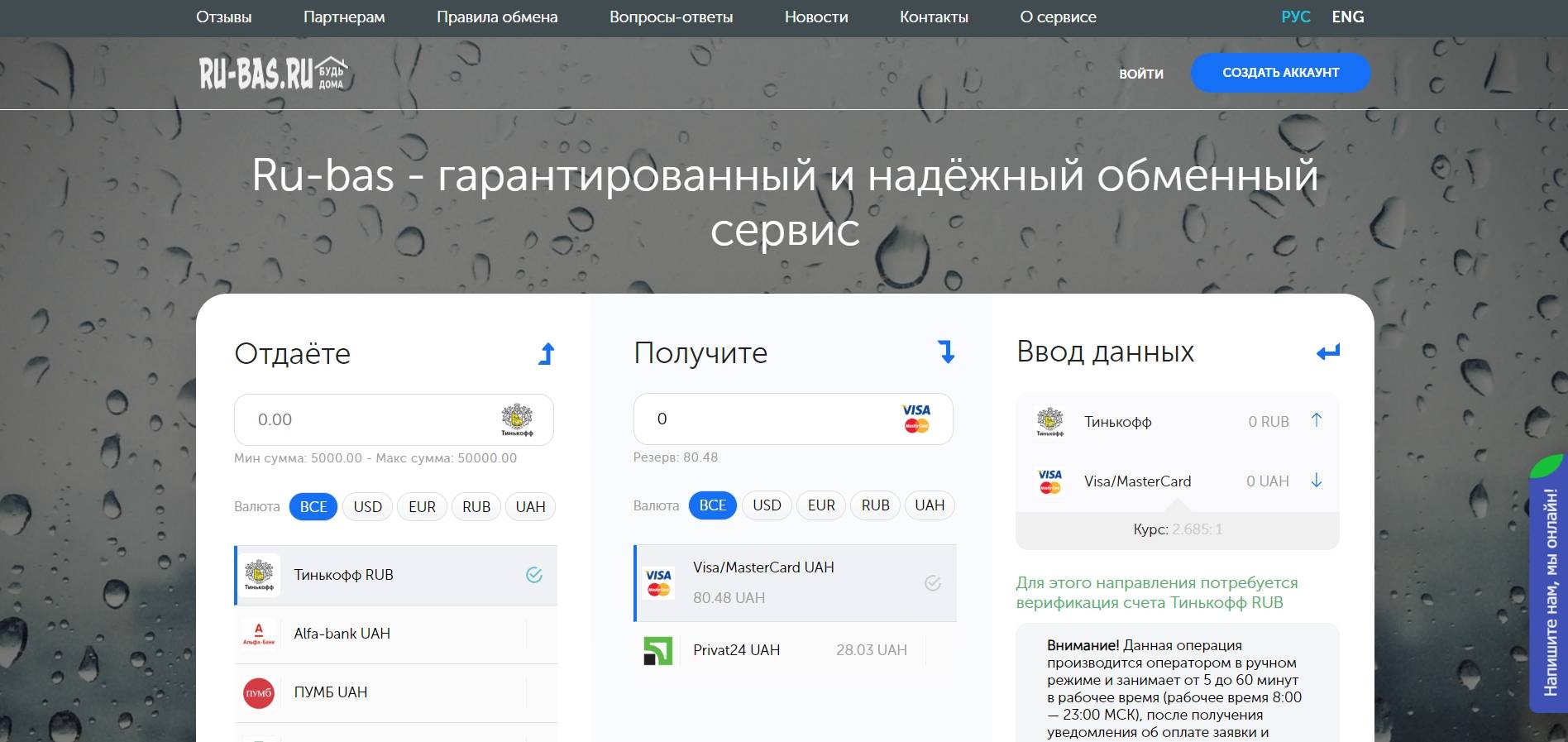1568x742 pixels.
Task: Open the Новости menu item
Action: coord(816,17)
